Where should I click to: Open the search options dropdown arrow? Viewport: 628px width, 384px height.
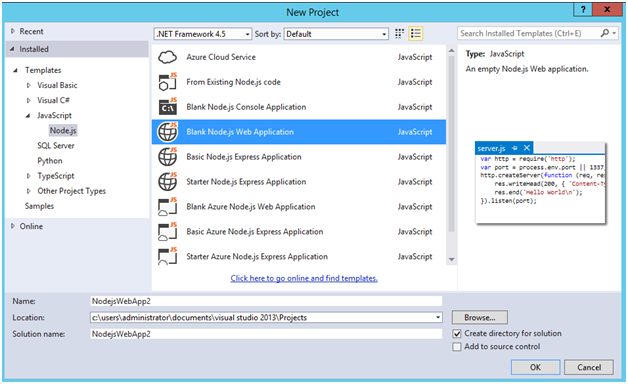(614, 33)
